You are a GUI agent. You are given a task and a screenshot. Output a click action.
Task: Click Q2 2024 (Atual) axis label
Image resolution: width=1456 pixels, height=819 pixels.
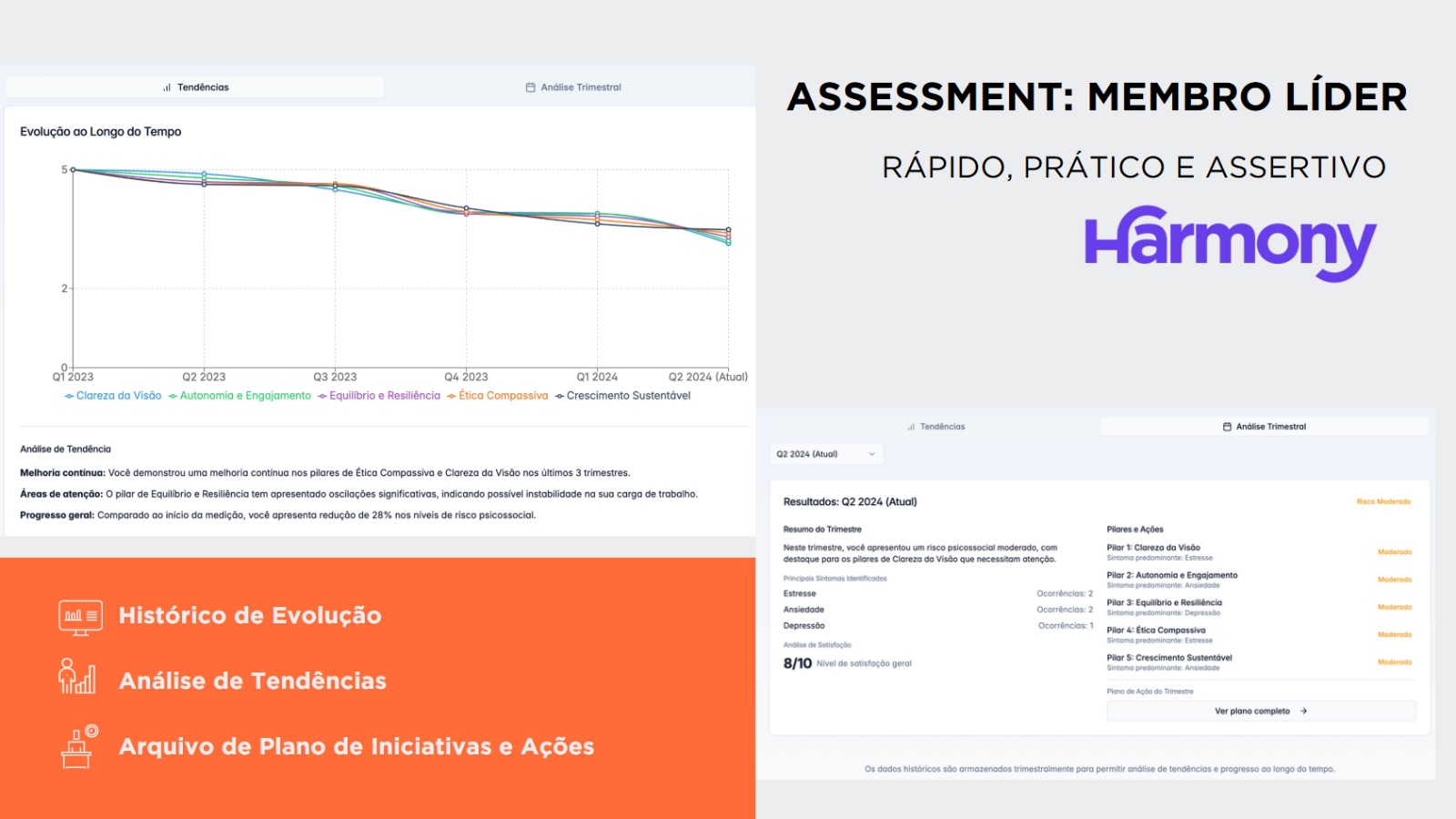[708, 377]
